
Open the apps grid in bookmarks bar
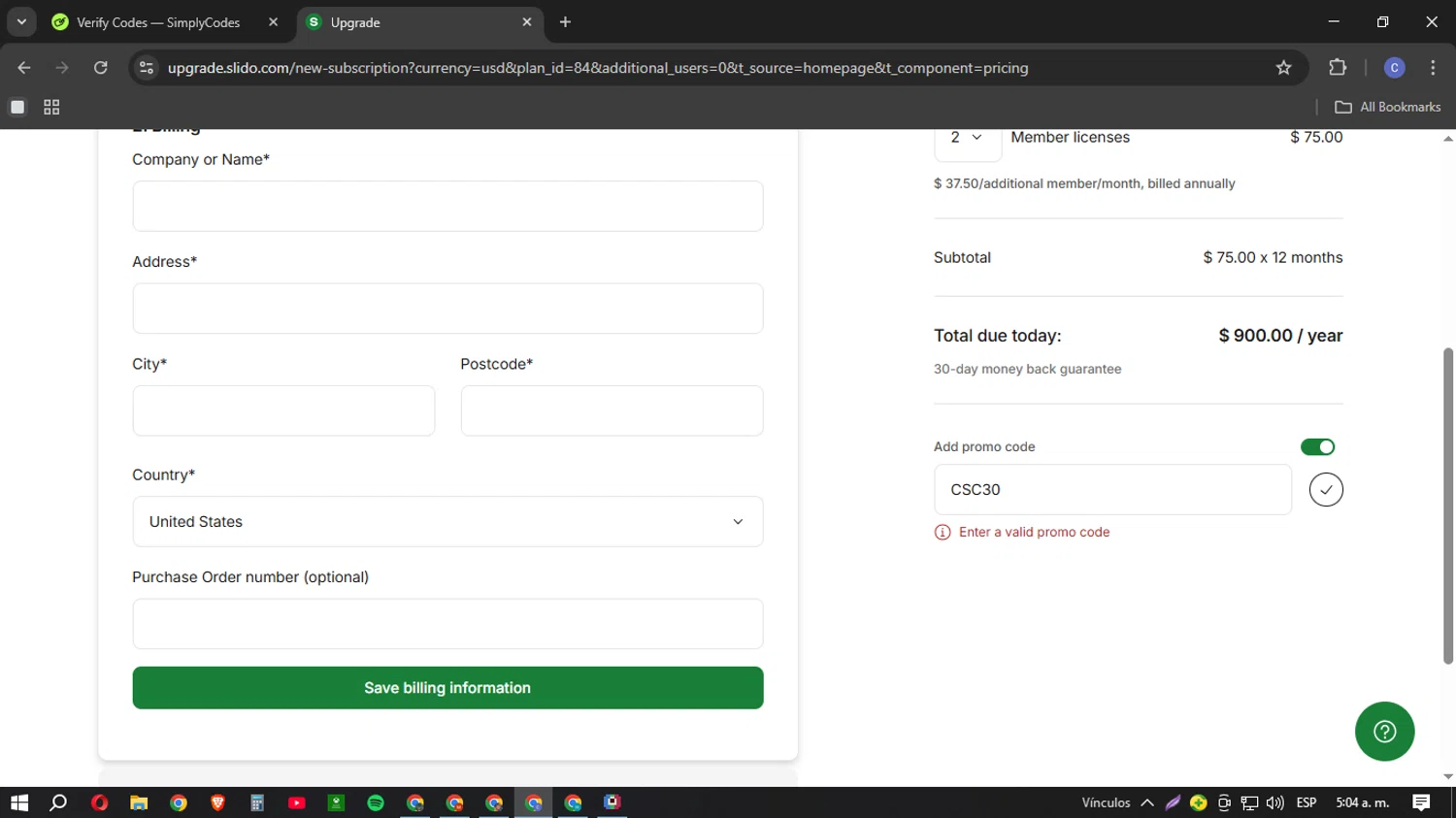(51, 108)
